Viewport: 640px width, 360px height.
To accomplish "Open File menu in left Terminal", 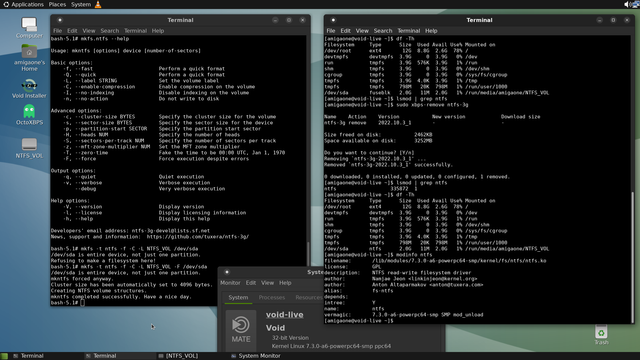I will point(58,31).
